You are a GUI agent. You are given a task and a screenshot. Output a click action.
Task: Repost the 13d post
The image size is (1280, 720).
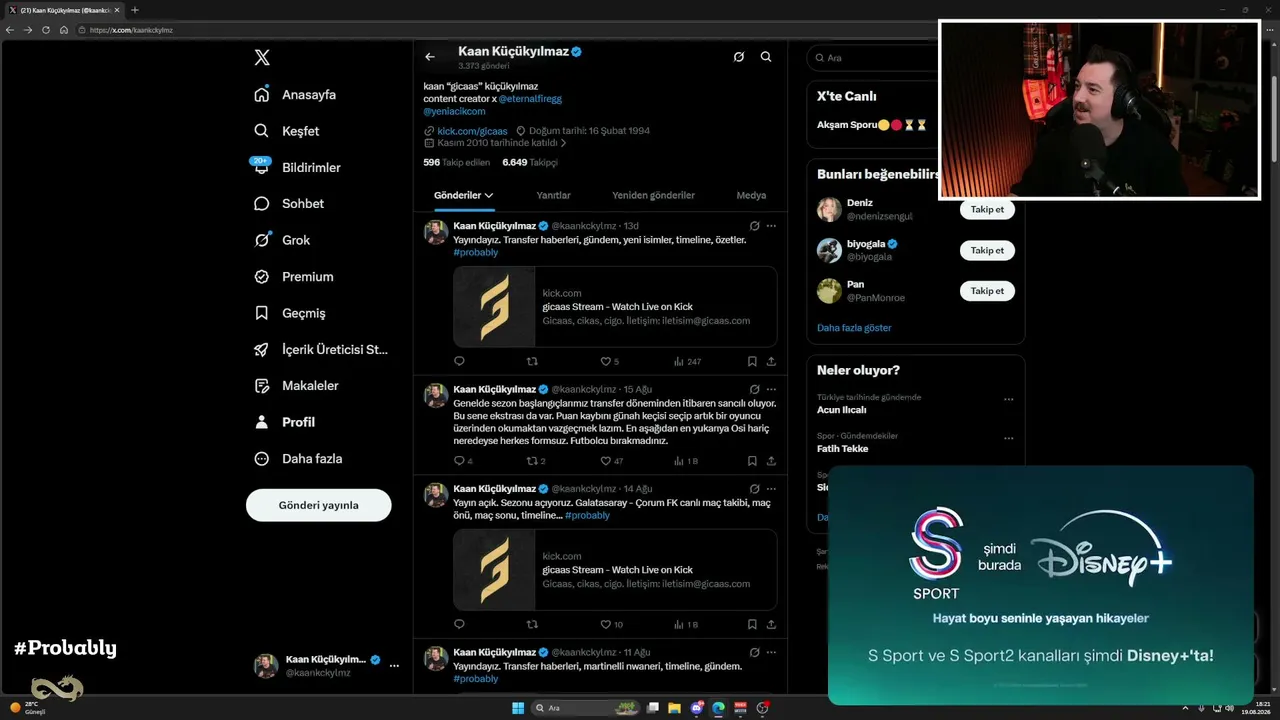tap(532, 361)
